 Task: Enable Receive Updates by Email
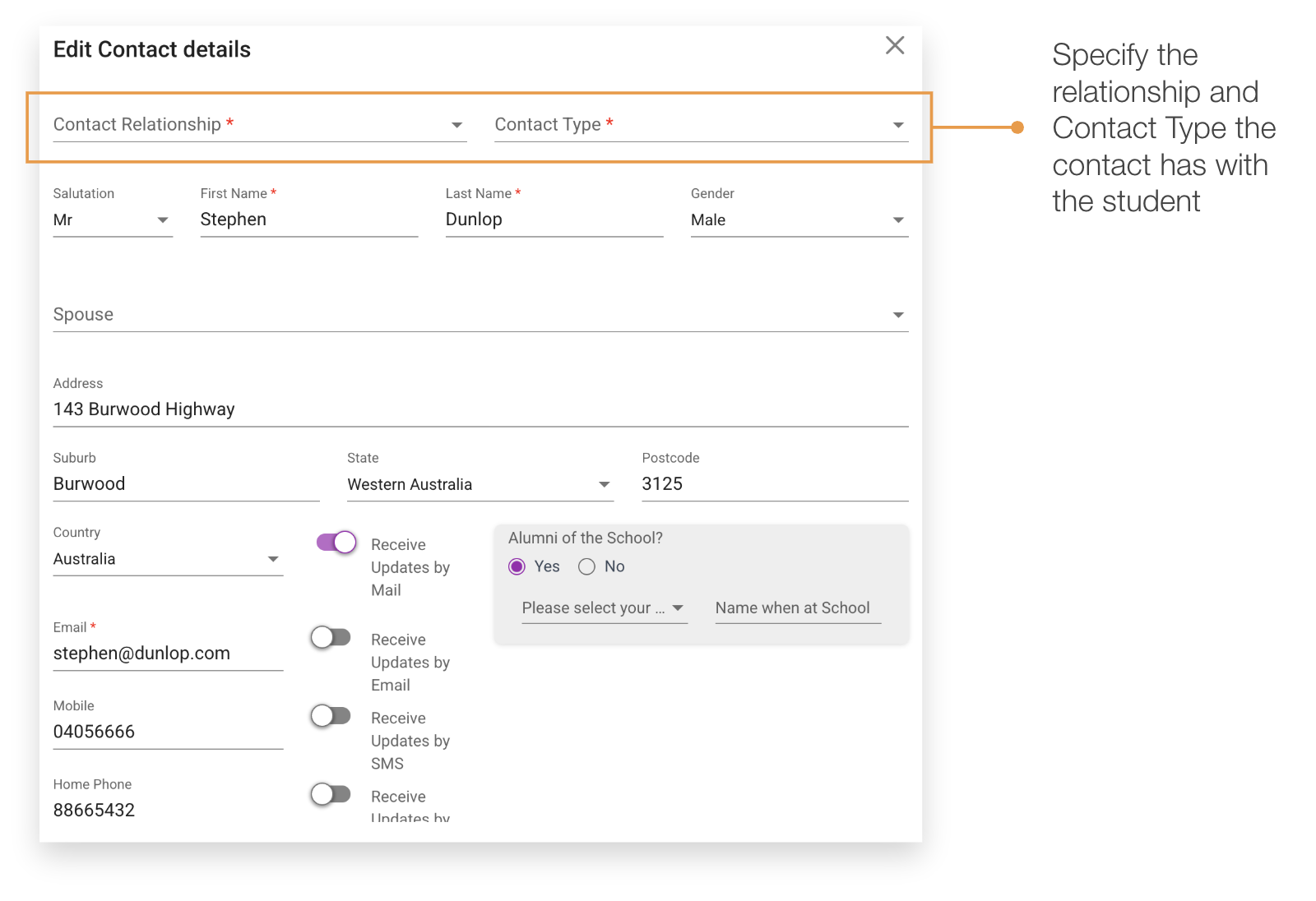330,637
